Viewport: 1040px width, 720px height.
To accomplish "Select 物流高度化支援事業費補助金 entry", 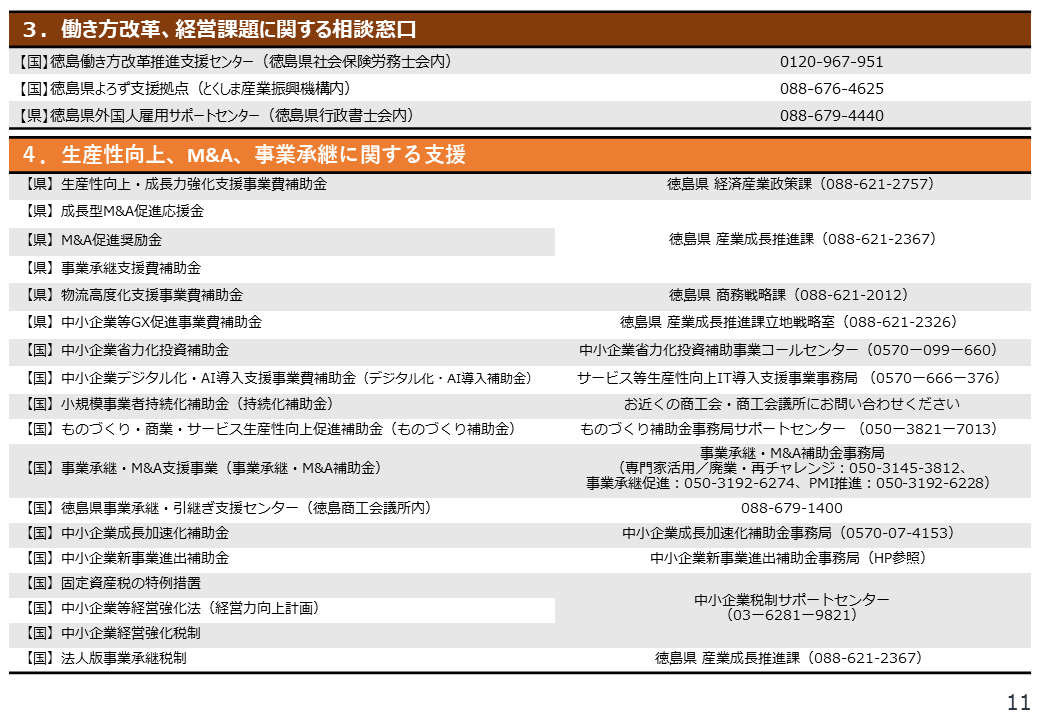I will tap(133, 295).
